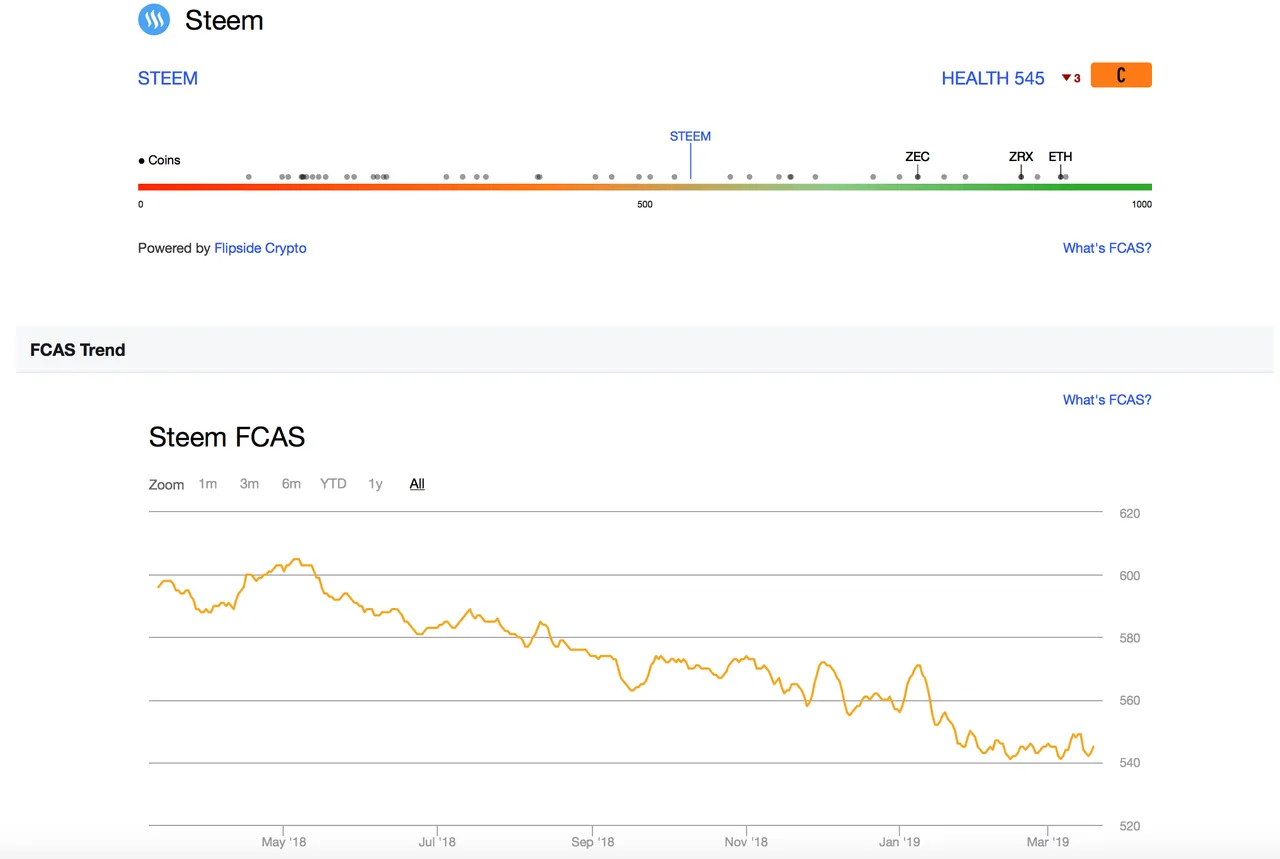Click the HEALTH 545 score
The height and width of the screenshot is (859, 1280).
pyautogui.click(x=993, y=78)
